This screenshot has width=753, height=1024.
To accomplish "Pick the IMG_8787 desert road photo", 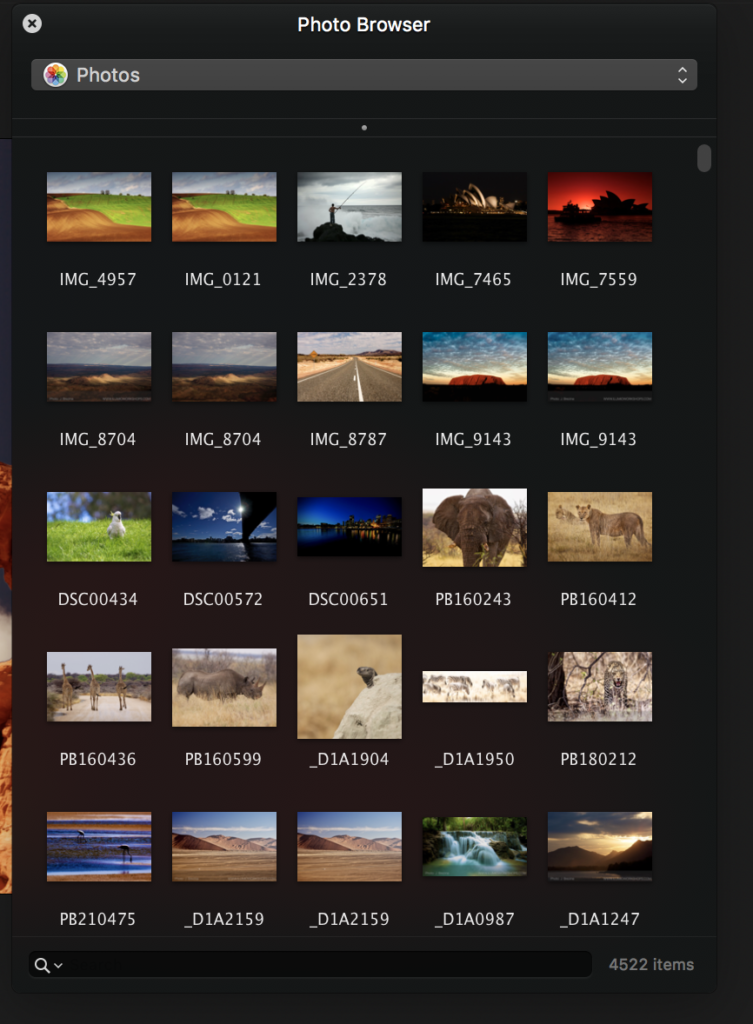I will pyautogui.click(x=349, y=367).
